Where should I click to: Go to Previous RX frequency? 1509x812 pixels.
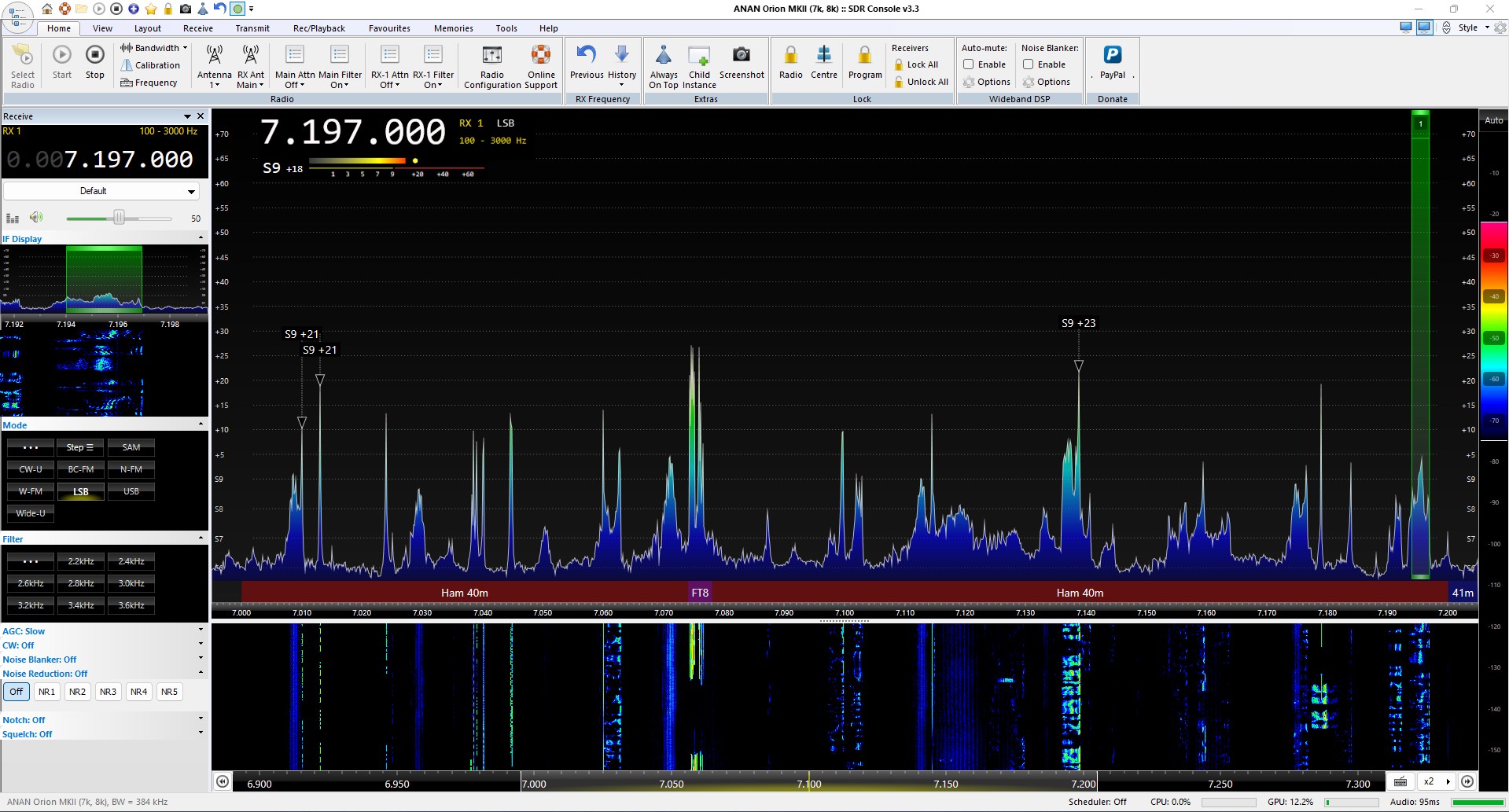pyautogui.click(x=587, y=62)
